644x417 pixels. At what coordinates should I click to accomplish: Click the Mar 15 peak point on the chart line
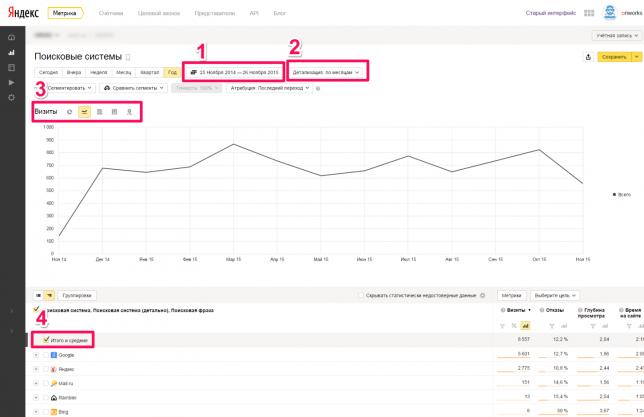(233, 144)
